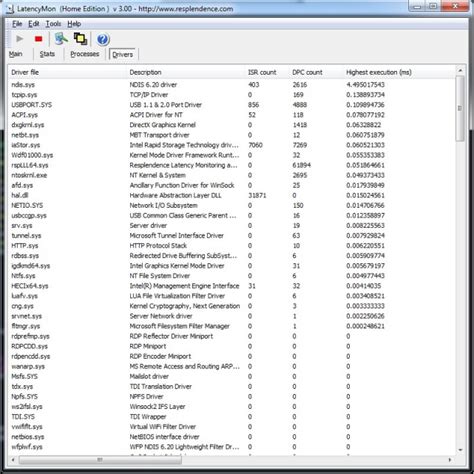Select the luafv.sys driver row

[x=231, y=296]
